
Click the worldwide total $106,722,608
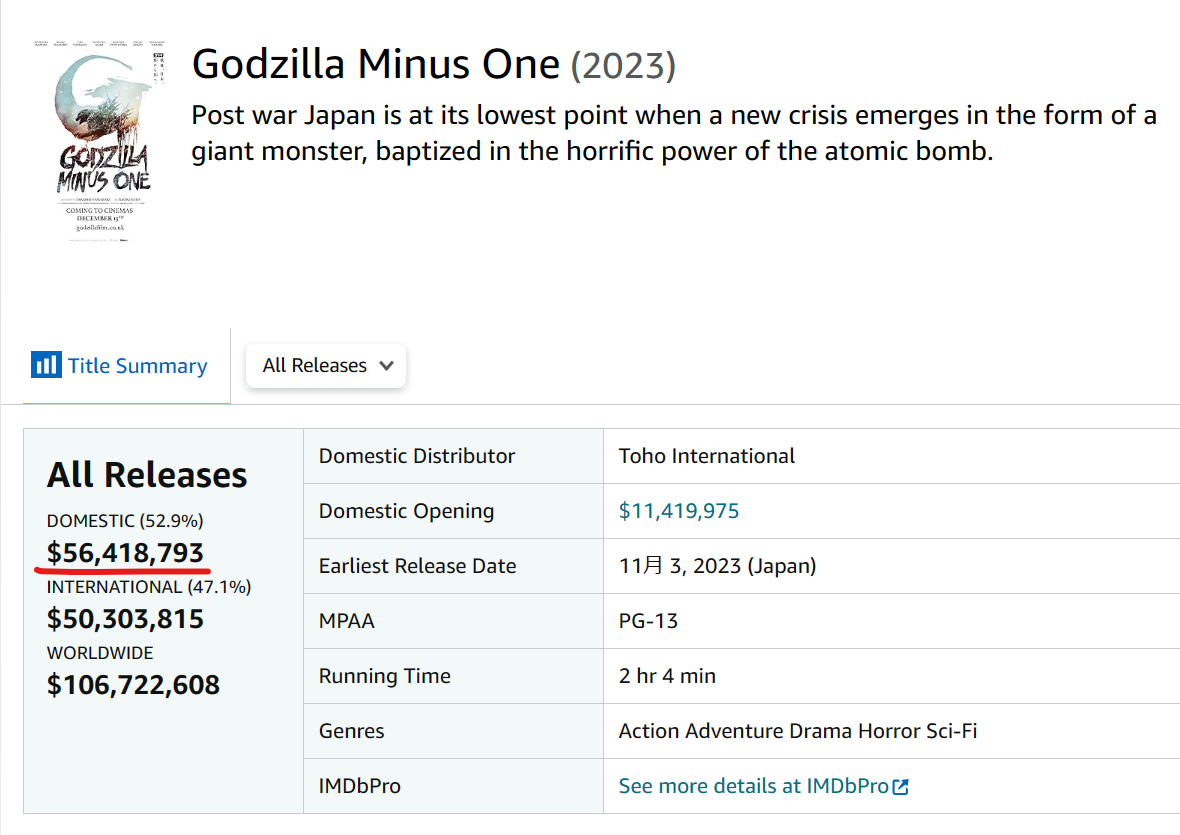tap(133, 685)
